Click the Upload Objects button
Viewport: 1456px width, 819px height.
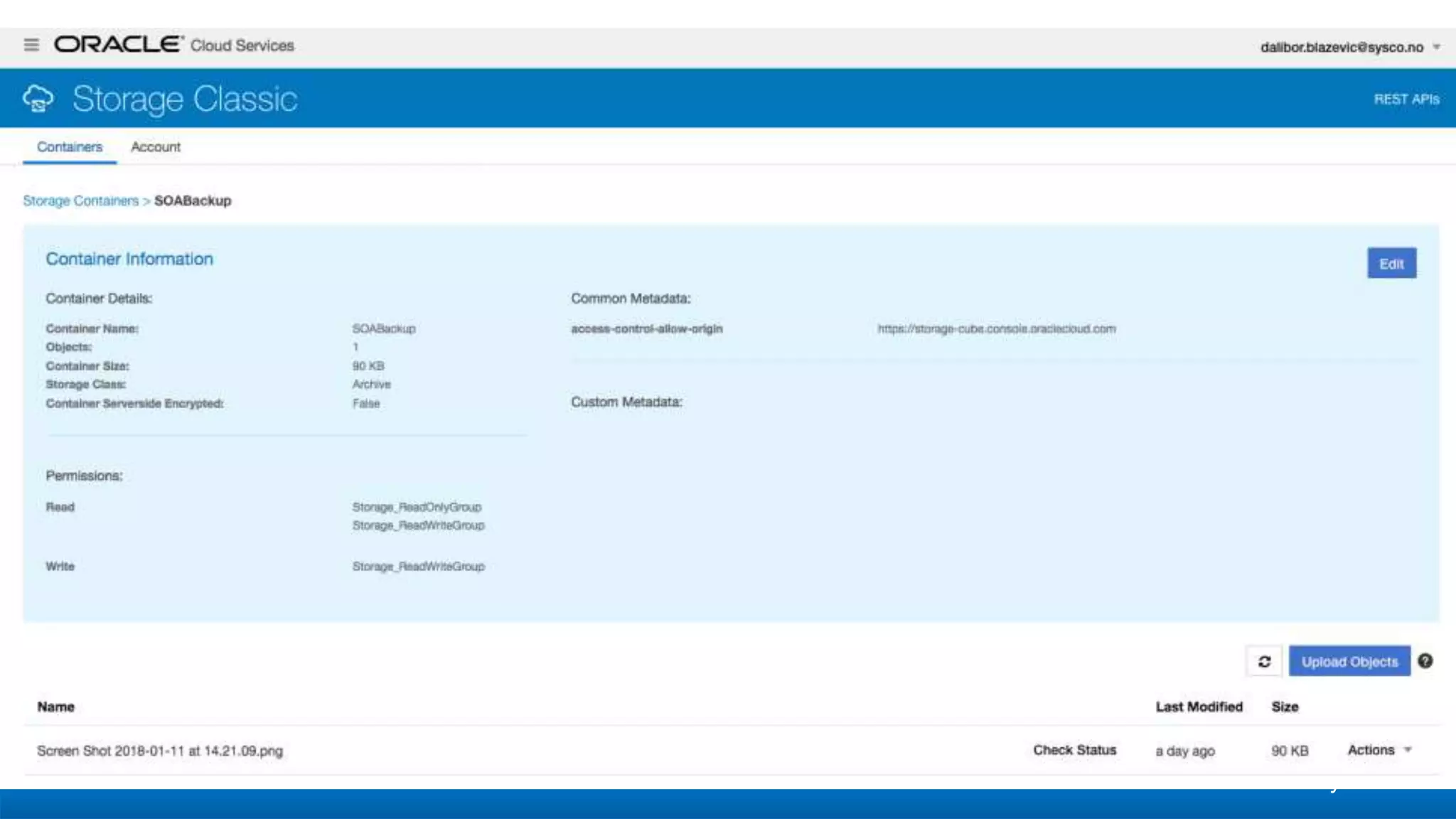[x=1349, y=661]
